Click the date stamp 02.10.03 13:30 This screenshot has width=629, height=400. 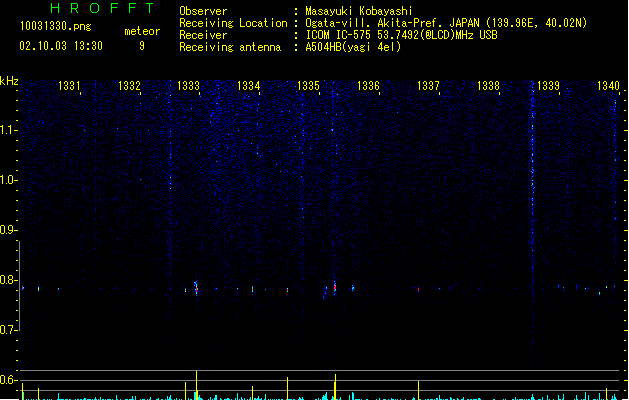click(61, 46)
